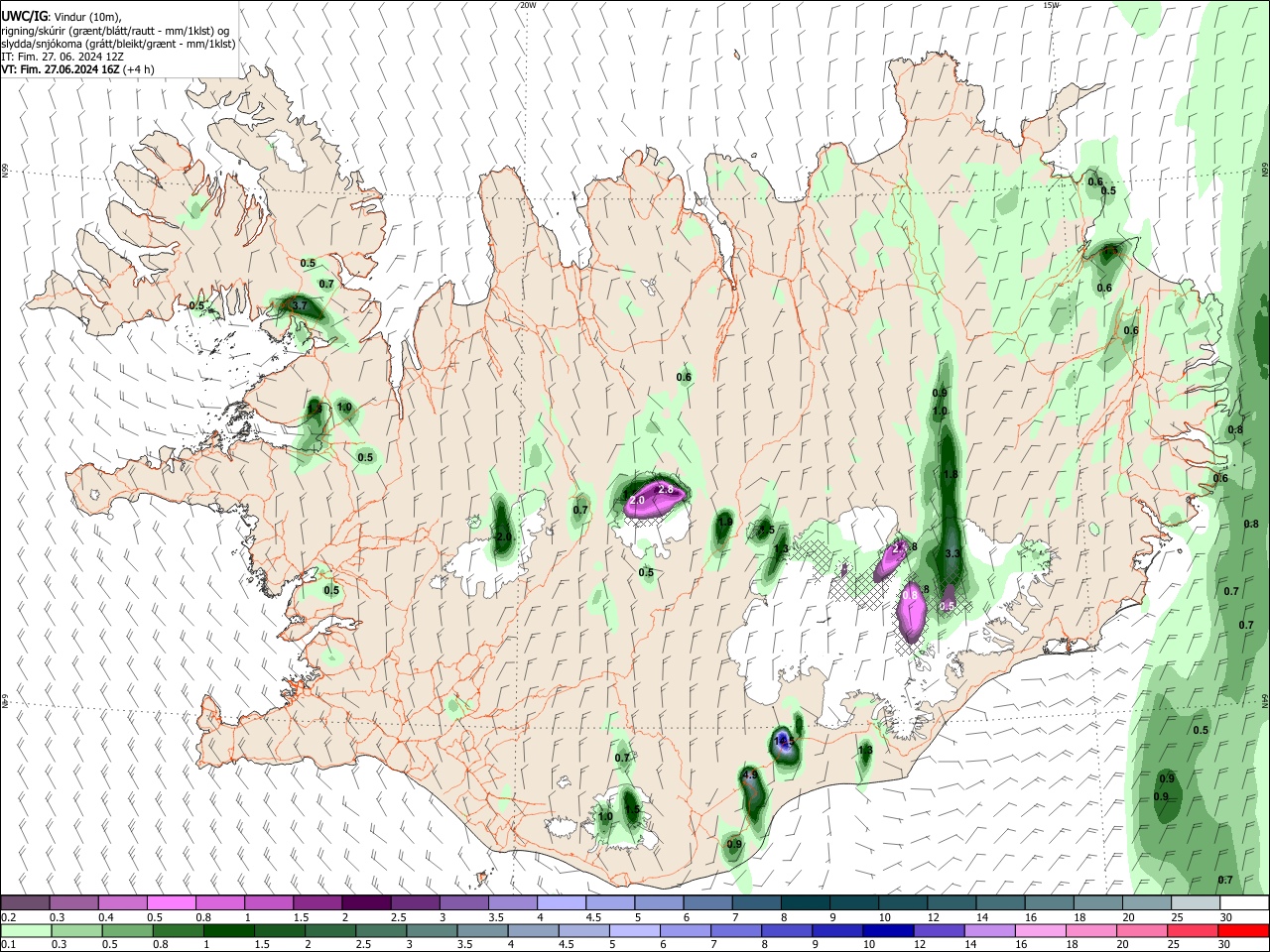This screenshot has width=1270, height=952.
Task: Click the white 30 swatch ending the upper scale
Action: click(x=1244, y=902)
